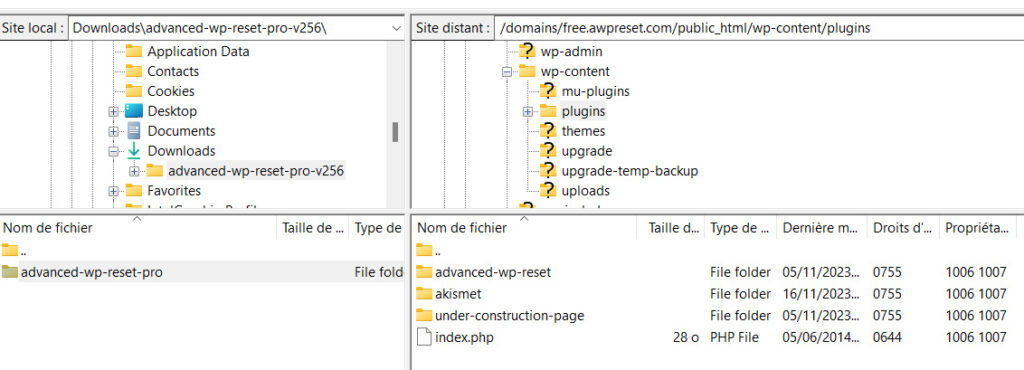1024x370 pixels.
Task: Collapse the Downloads tree node
Action: tap(114, 151)
